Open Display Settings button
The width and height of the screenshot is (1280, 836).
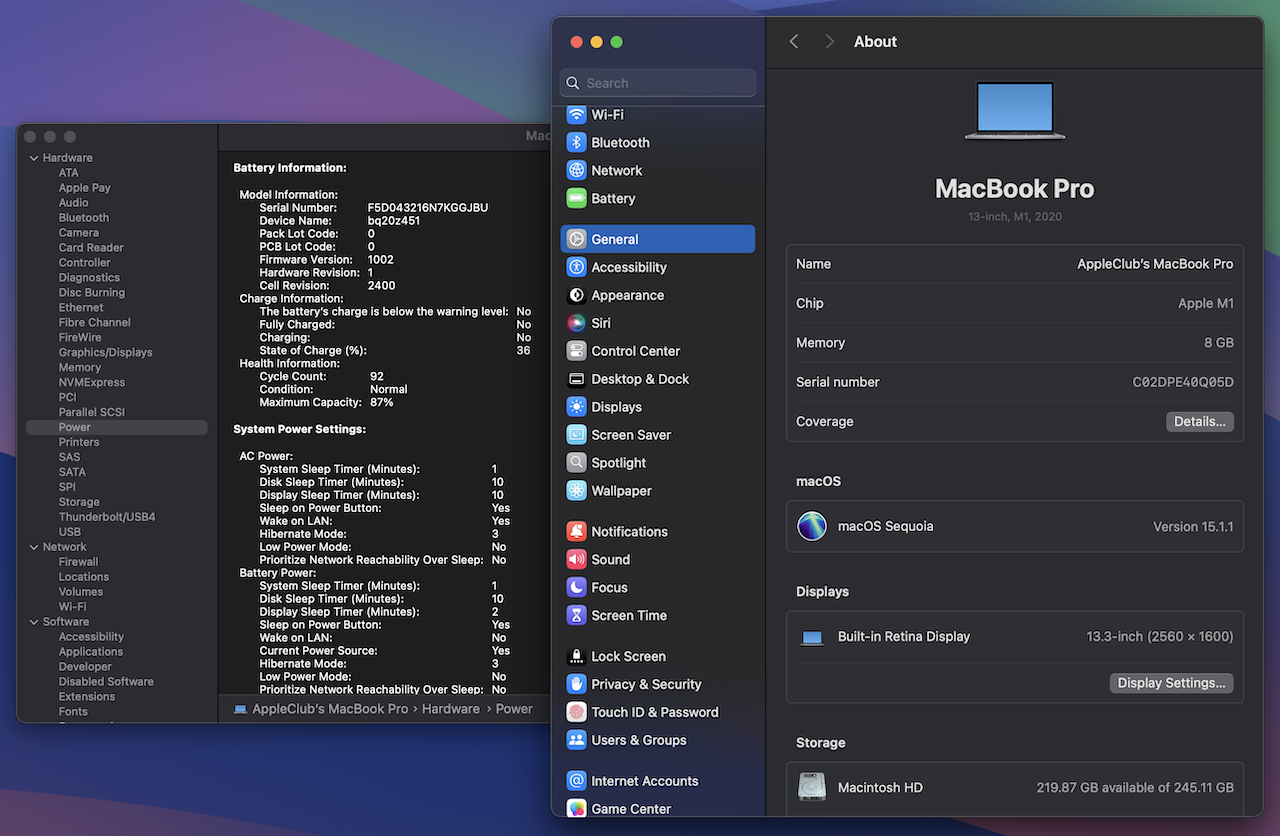click(1171, 683)
